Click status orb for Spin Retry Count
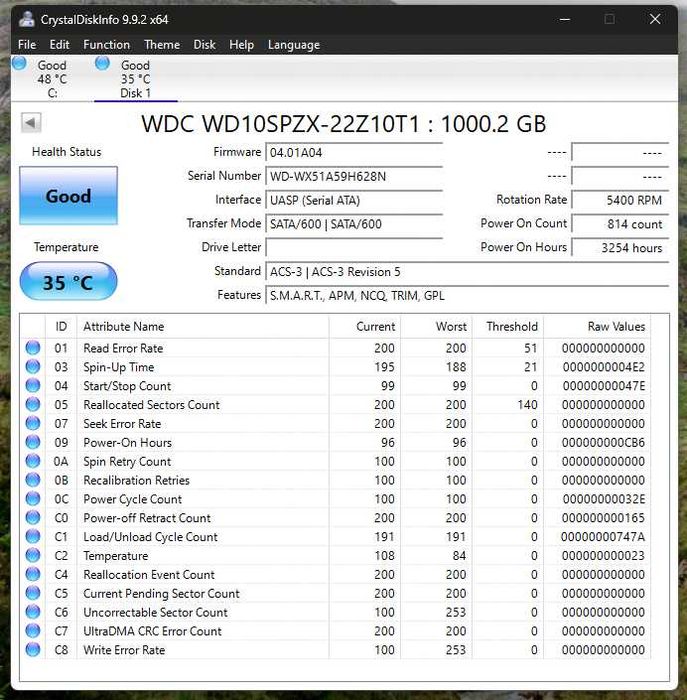 (33, 461)
